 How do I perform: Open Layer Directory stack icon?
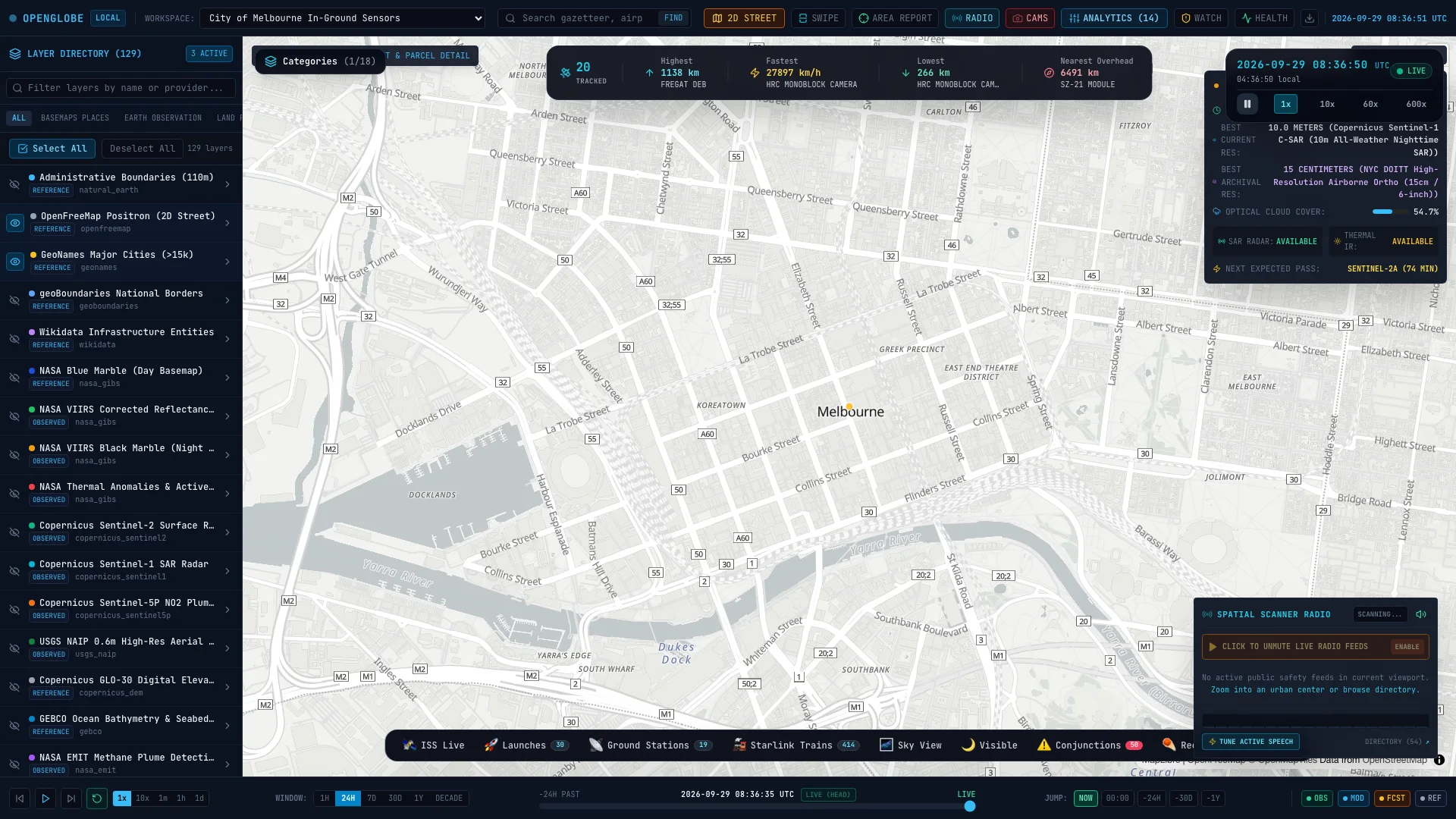click(x=15, y=54)
